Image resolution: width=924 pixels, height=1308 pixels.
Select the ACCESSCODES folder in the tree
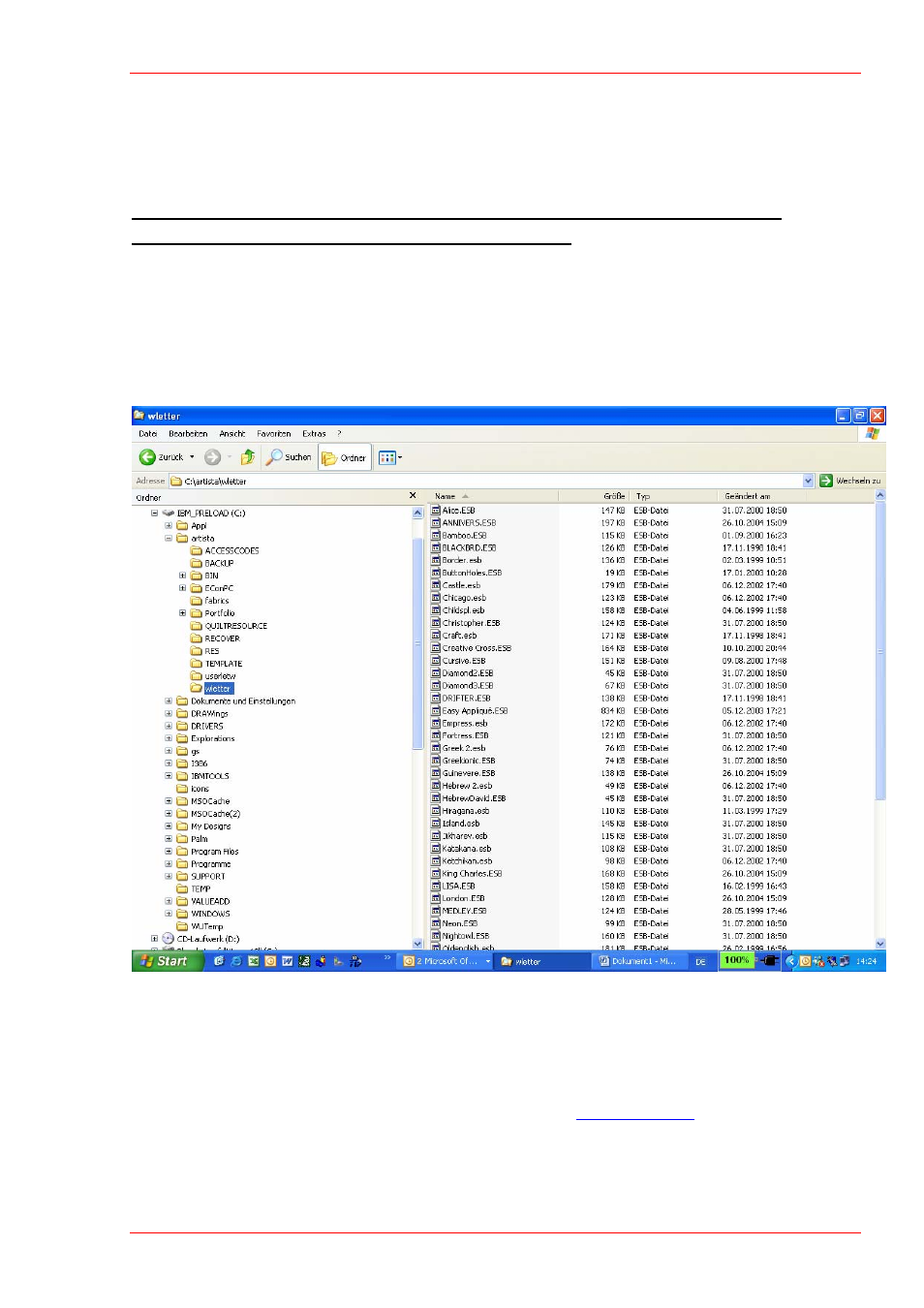225,551
